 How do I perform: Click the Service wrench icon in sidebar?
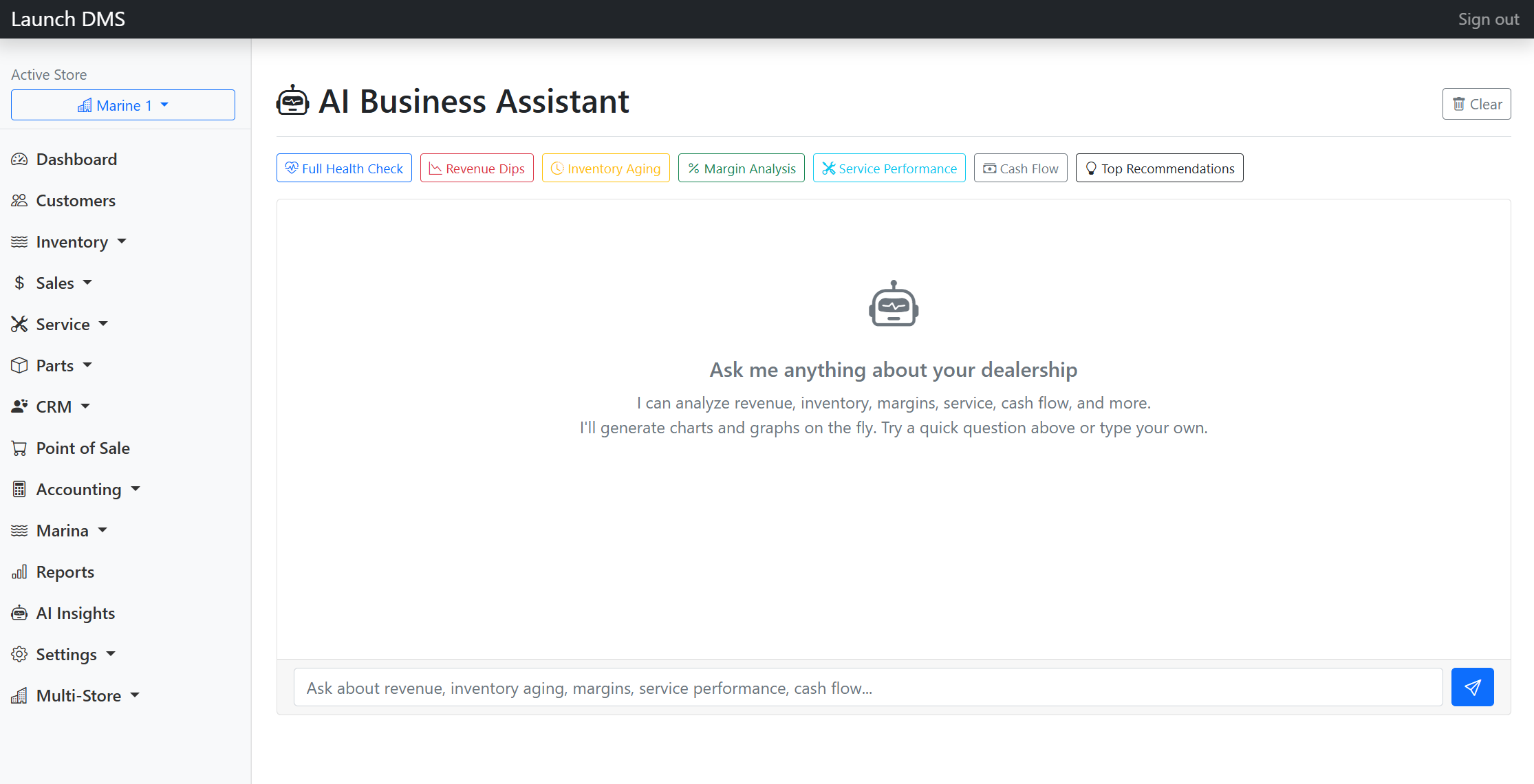tap(19, 325)
